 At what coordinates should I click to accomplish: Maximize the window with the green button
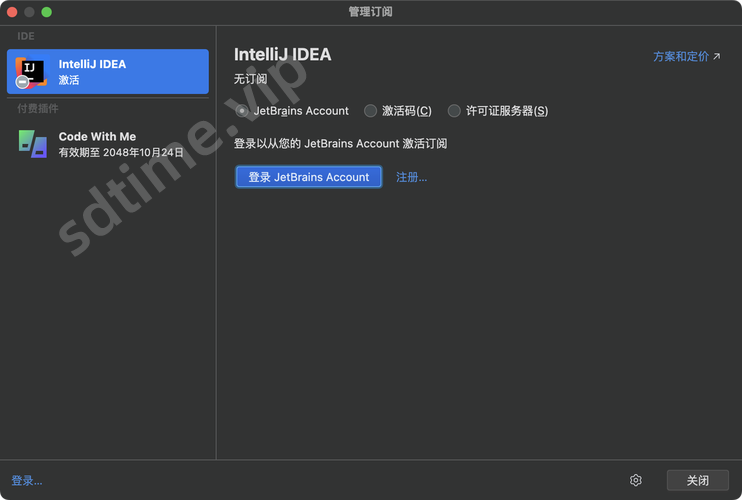tap(46, 12)
